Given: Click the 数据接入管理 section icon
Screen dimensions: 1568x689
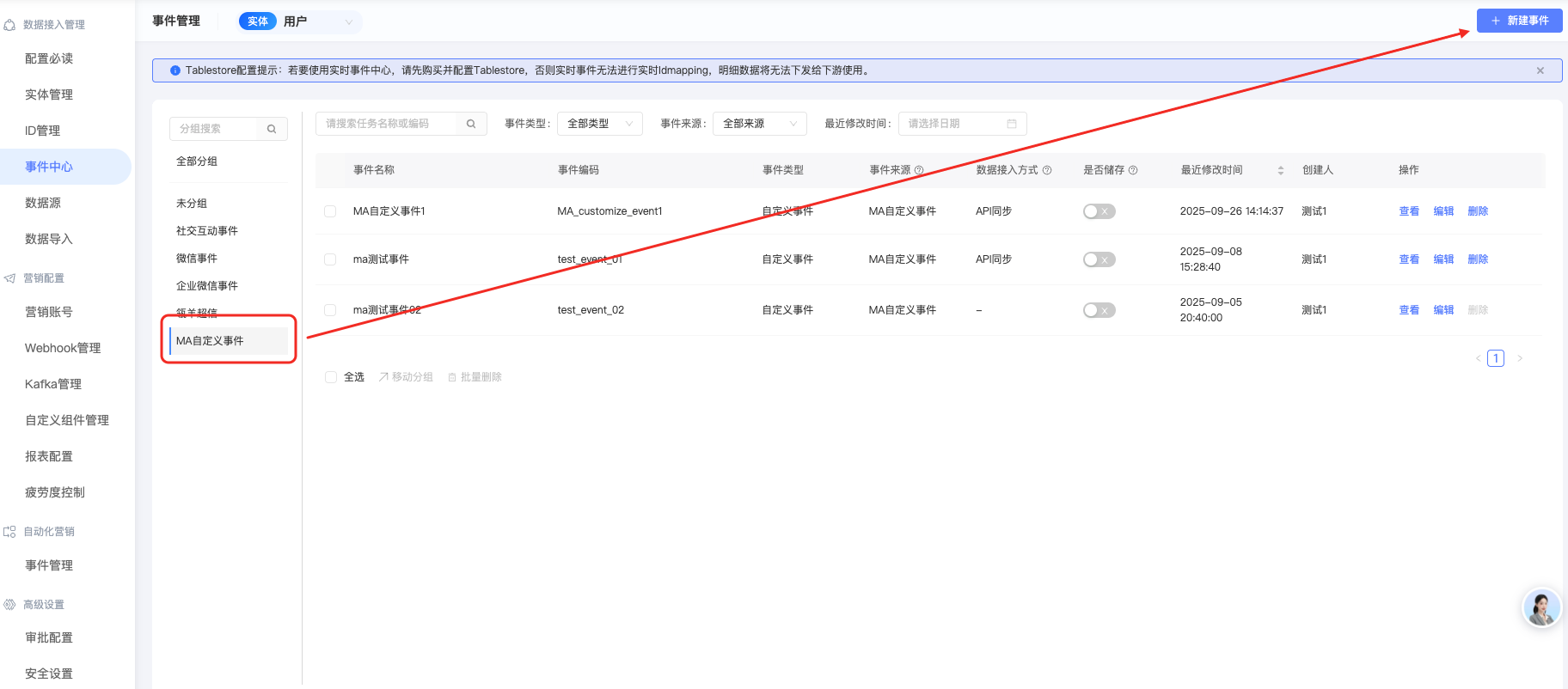Looking at the screenshot, I should [9, 25].
